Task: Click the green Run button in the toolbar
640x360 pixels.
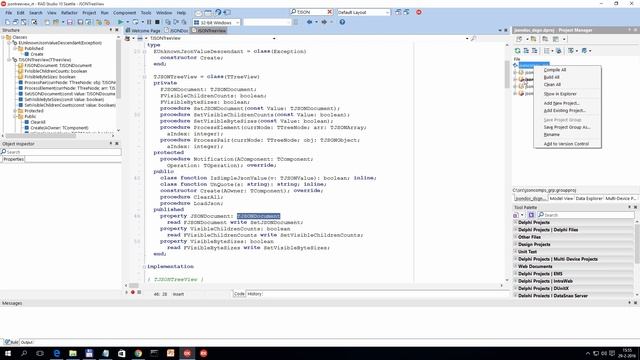Action: 120,22
